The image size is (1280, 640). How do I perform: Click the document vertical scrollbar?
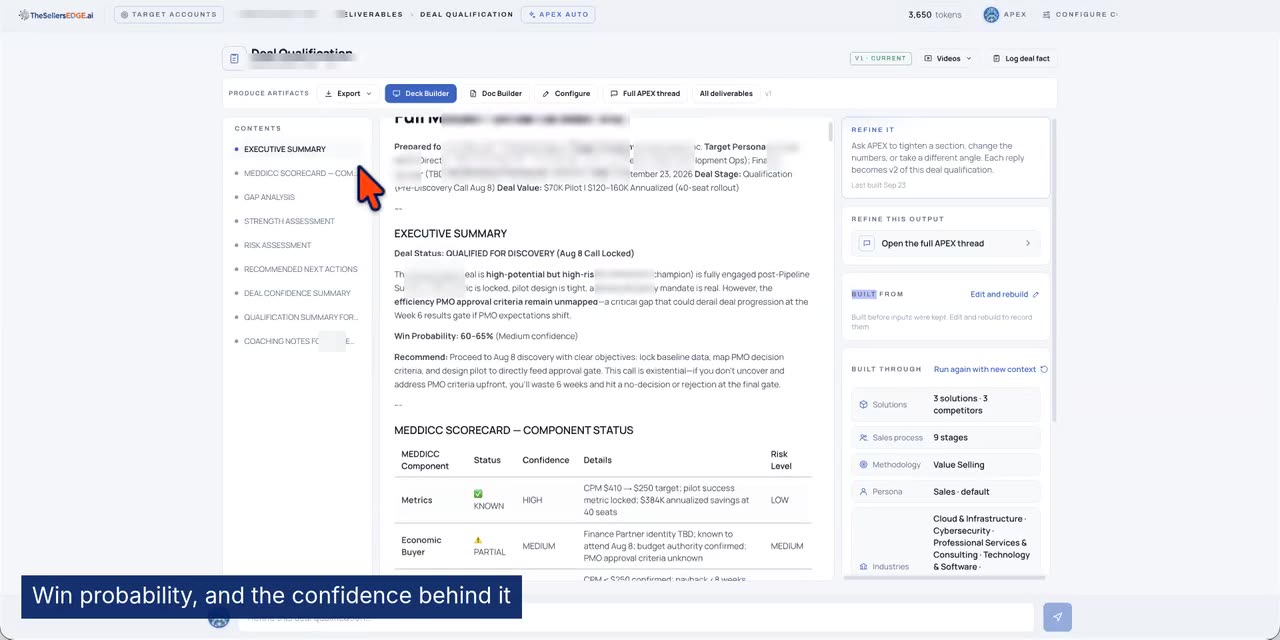831,132
